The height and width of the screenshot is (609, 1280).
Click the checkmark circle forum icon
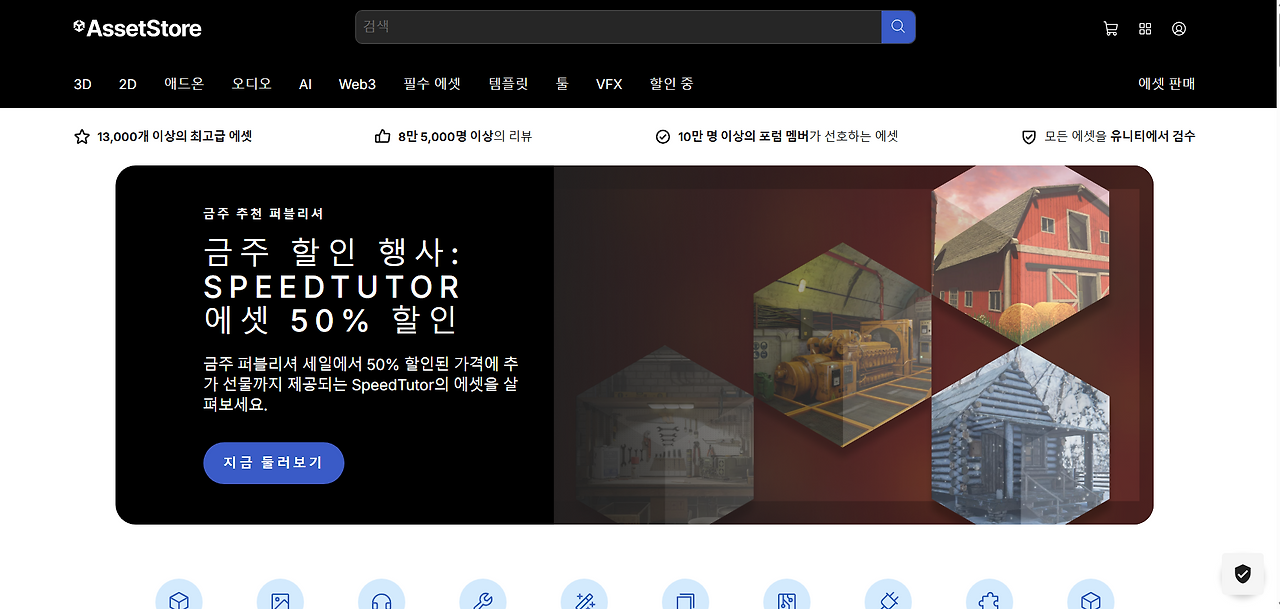[x=662, y=136]
